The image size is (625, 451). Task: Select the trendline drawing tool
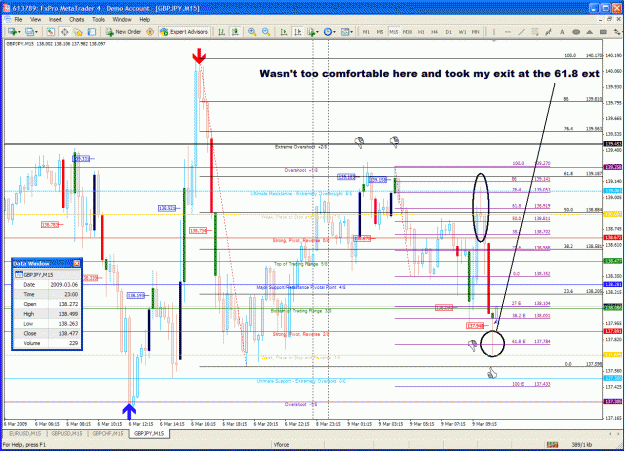pos(521,32)
